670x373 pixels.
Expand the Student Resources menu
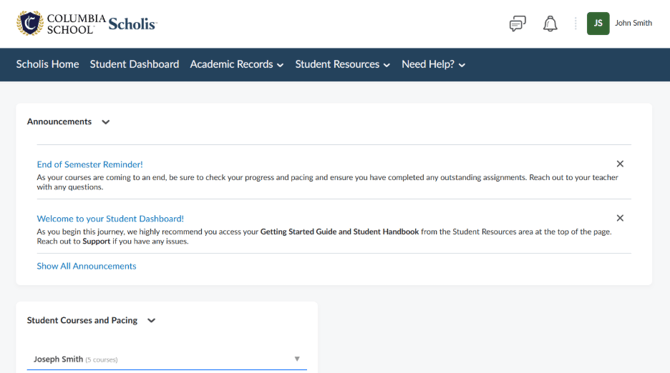[342, 64]
